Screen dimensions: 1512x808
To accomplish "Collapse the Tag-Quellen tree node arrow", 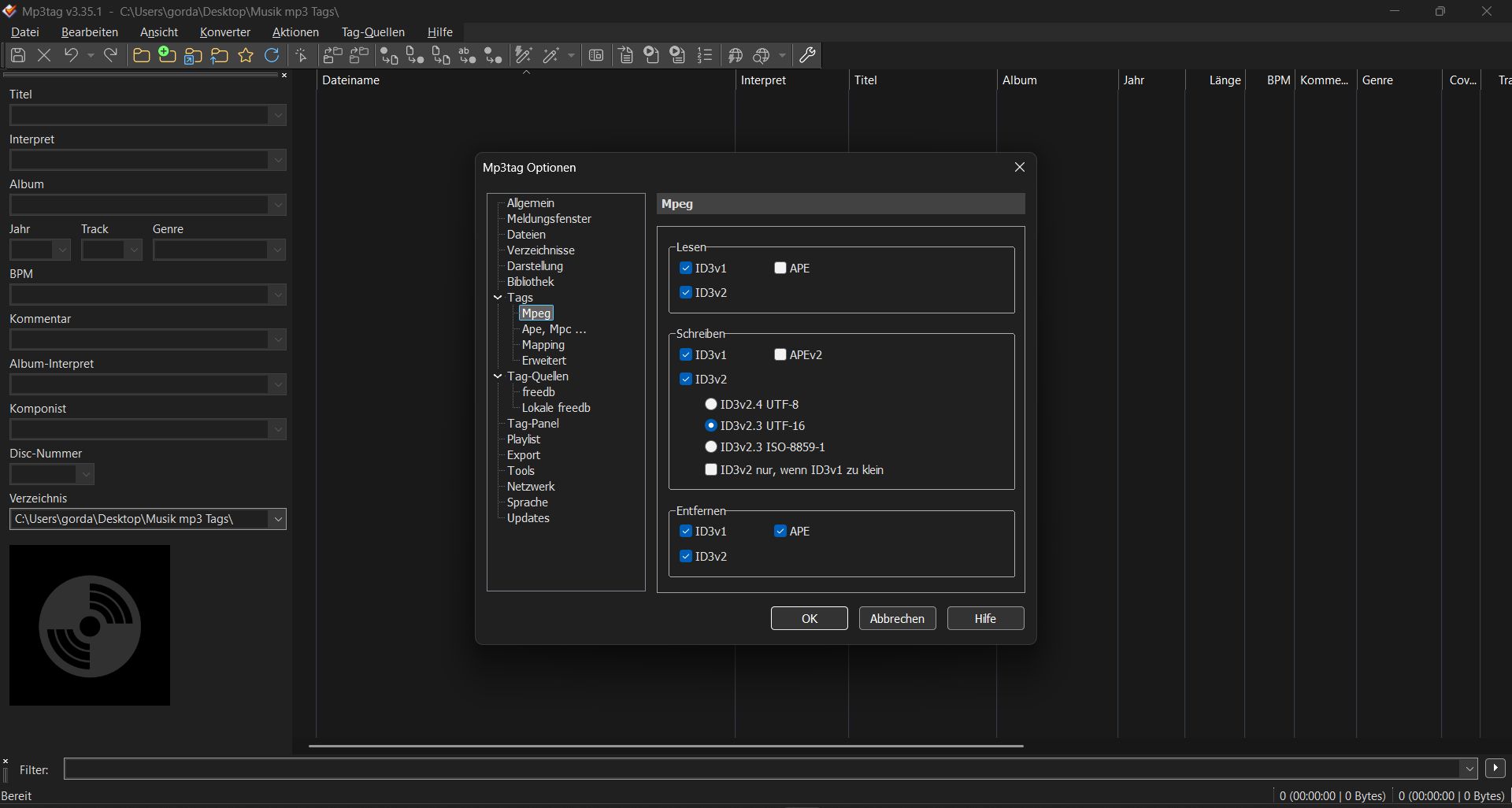I will pyautogui.click(x=498, y=376).
